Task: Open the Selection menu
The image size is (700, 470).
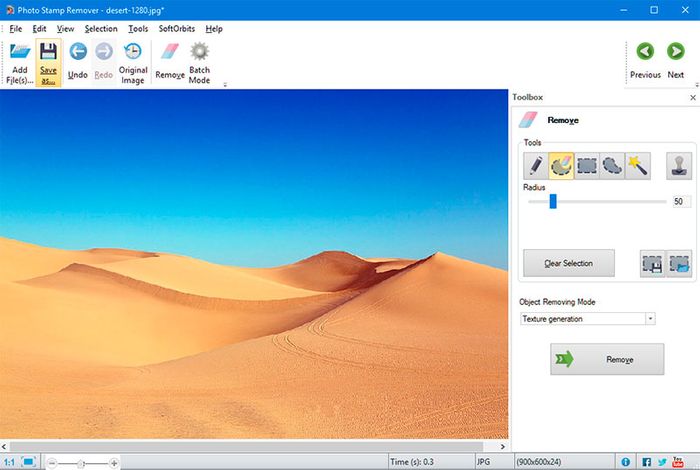Action: [x=101, y=29]
